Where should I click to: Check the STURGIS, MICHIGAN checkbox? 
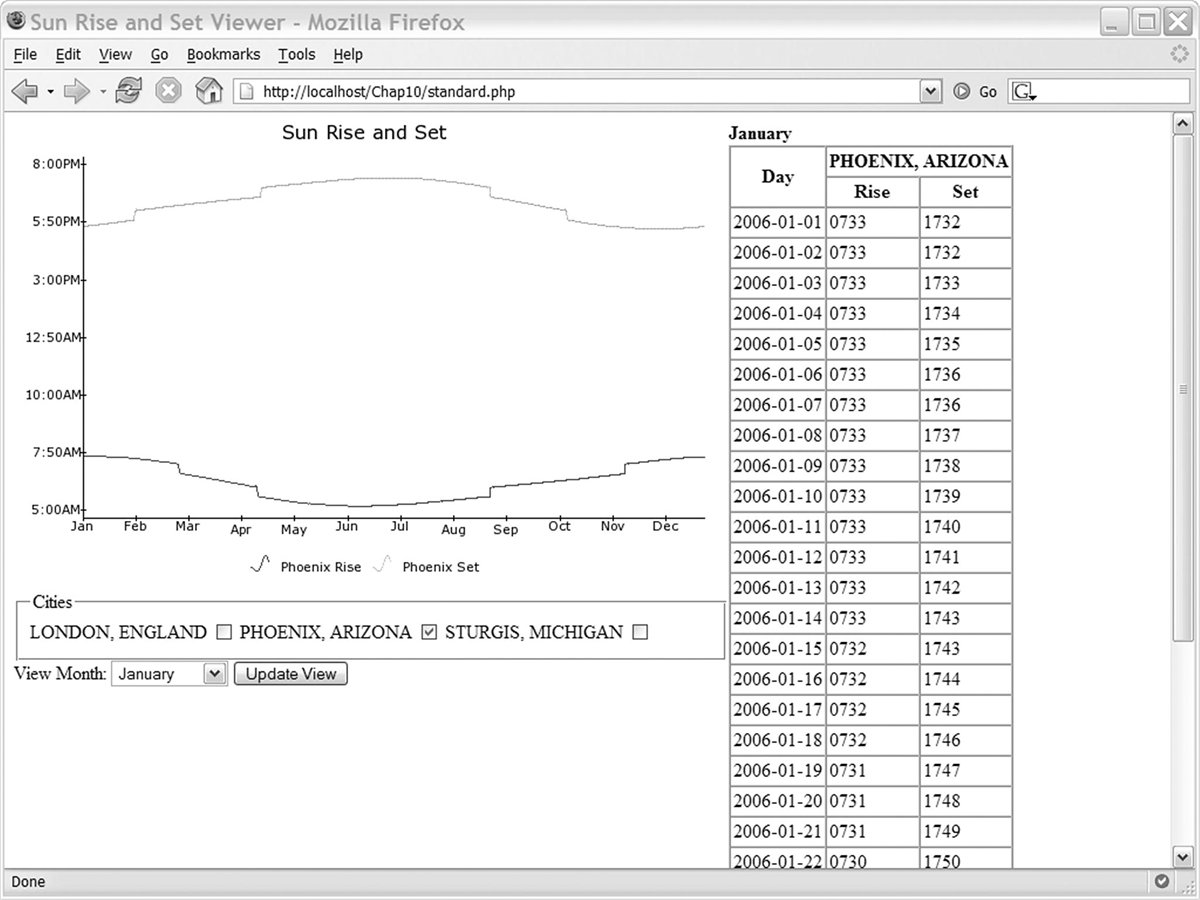click(x=641, y=632)
